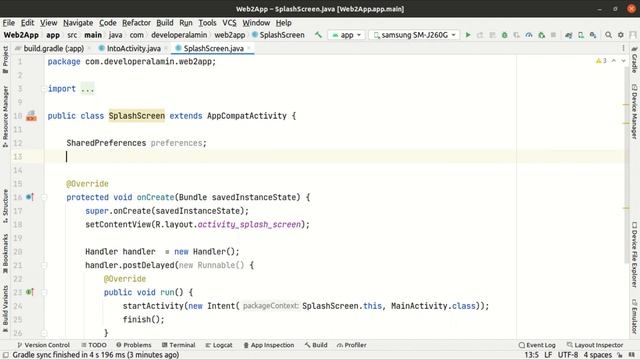Click the implements gutter icon on line 23
This screenshot has width=640, height=360.
(x=30, y=292)
